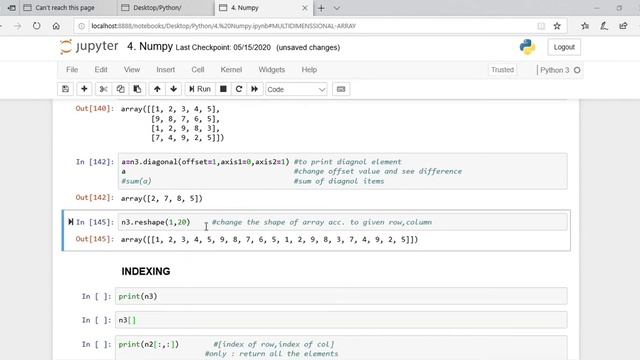640x360 pixels.
Task: Open reading view icon in address bar
Action: 541,26
